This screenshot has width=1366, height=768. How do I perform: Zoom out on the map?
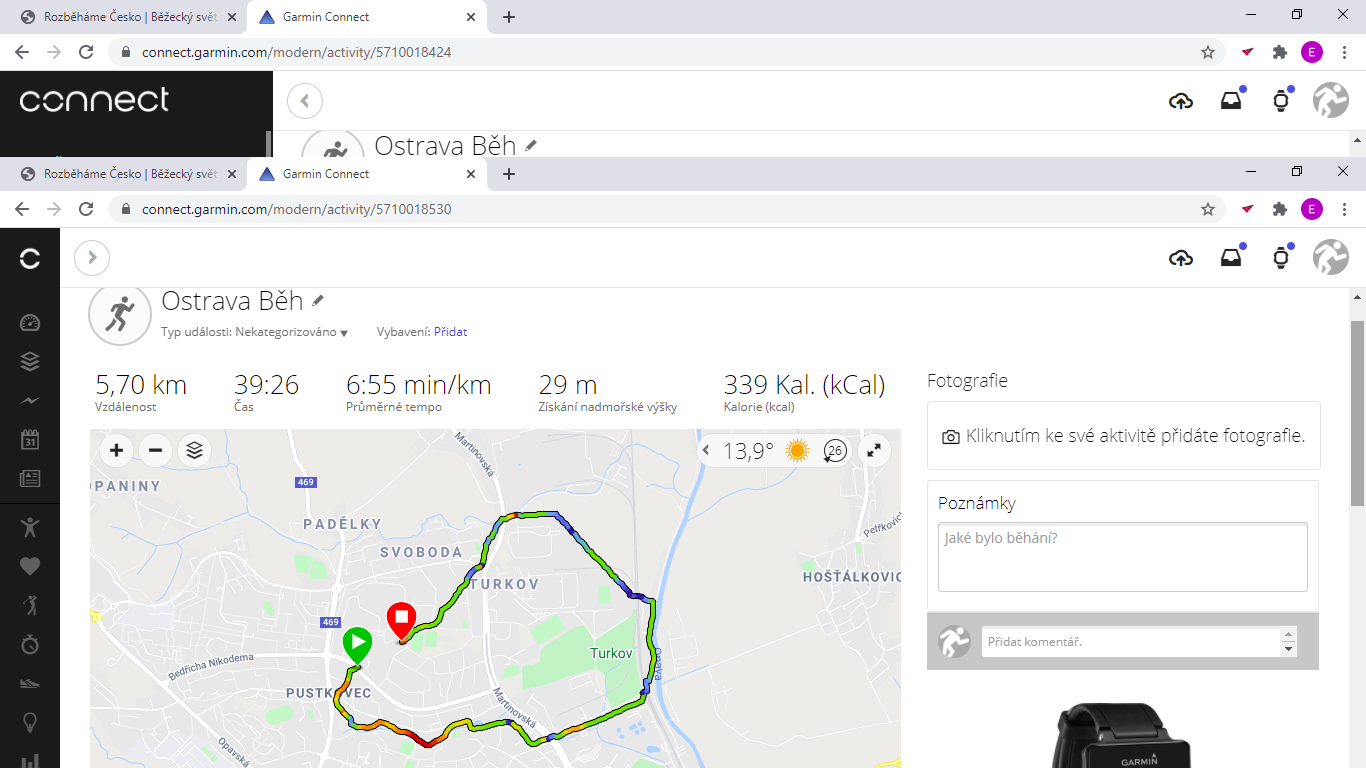coord(155,451)
